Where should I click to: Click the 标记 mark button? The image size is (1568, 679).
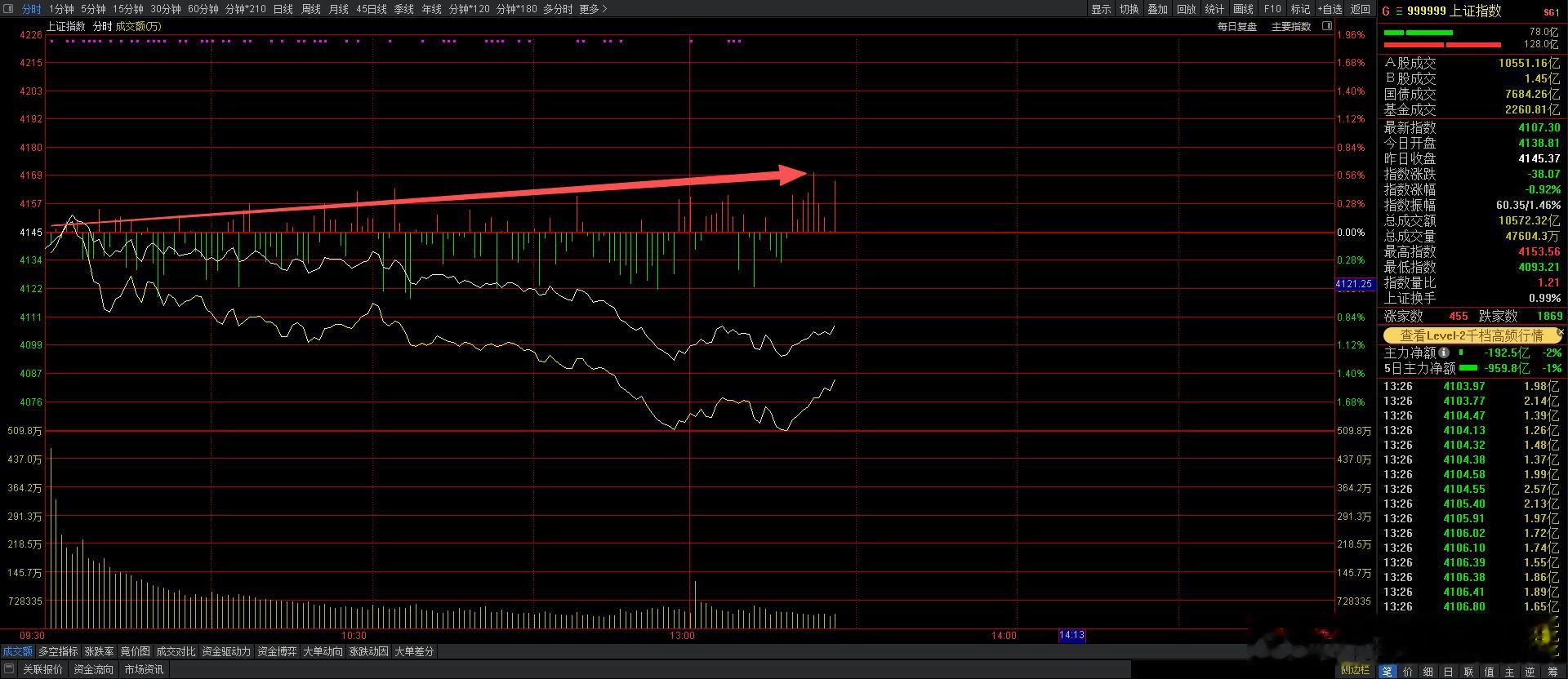pyautogui.click(x=1300, y=9)
